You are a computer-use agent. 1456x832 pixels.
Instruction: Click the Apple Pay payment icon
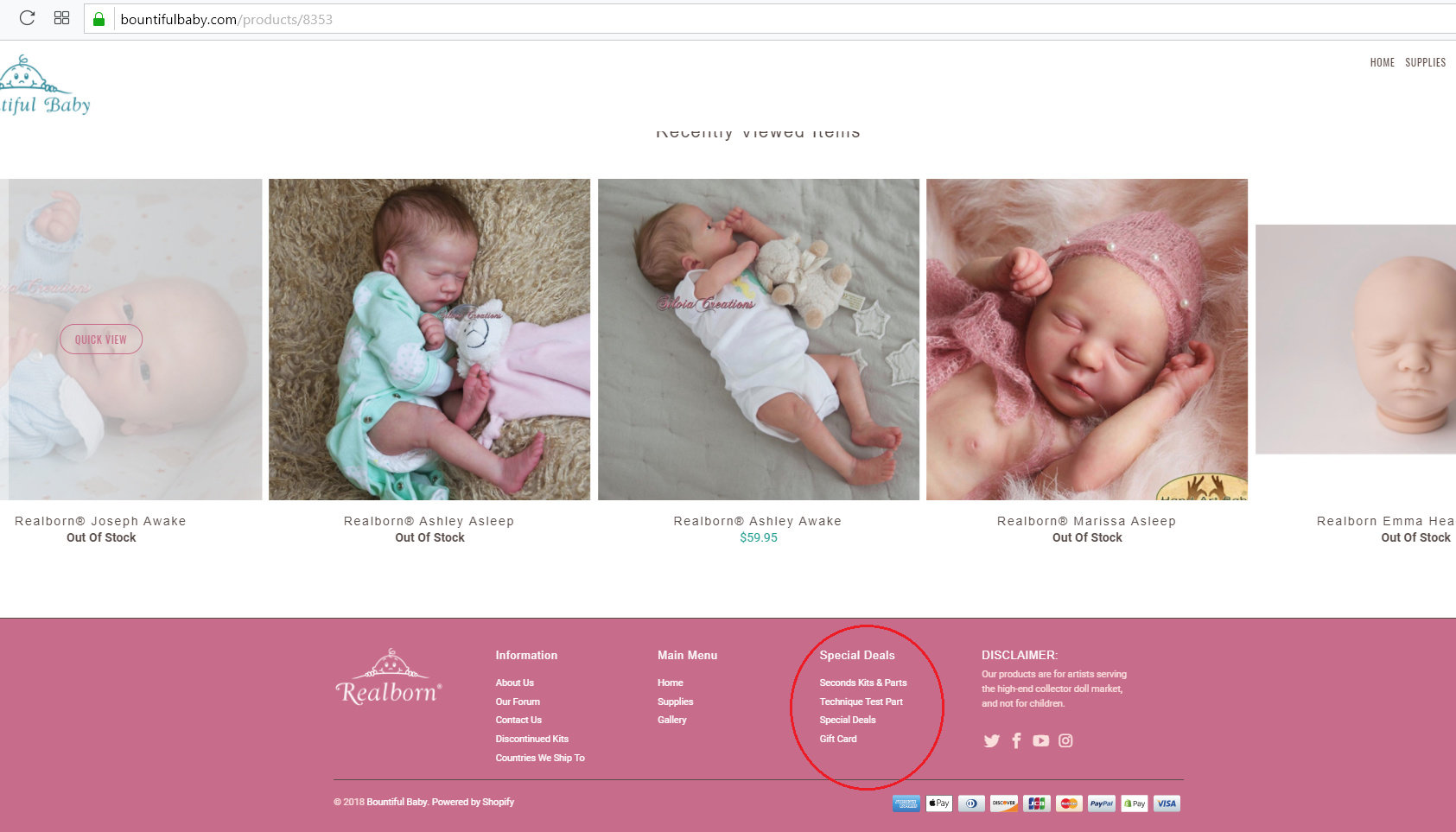[x=939, y=803]
